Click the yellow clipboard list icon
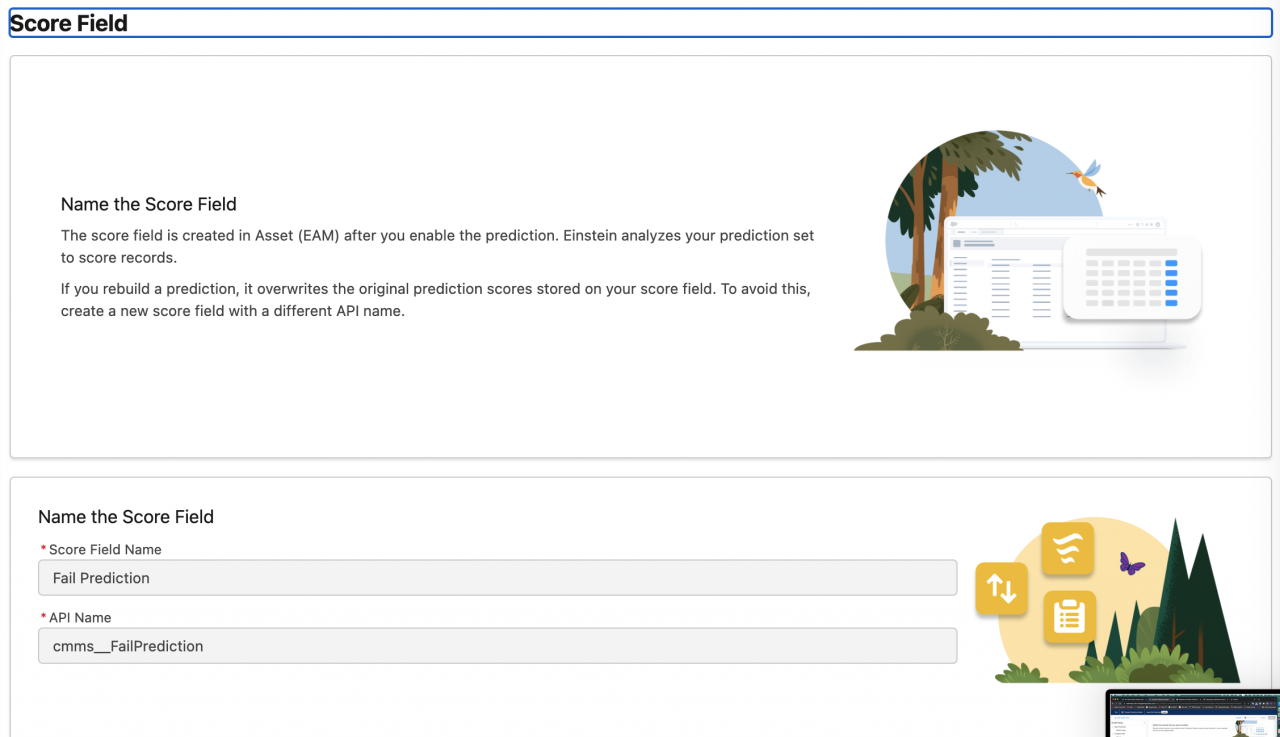Image resolution: width=1280 pixels, height=737 pixels. [1069, 616]
